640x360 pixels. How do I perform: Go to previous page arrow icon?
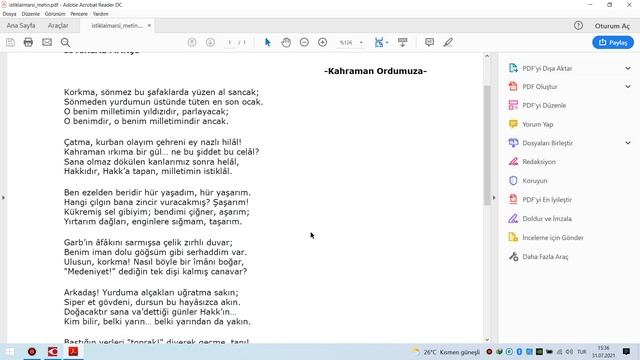tap(192, 42)
